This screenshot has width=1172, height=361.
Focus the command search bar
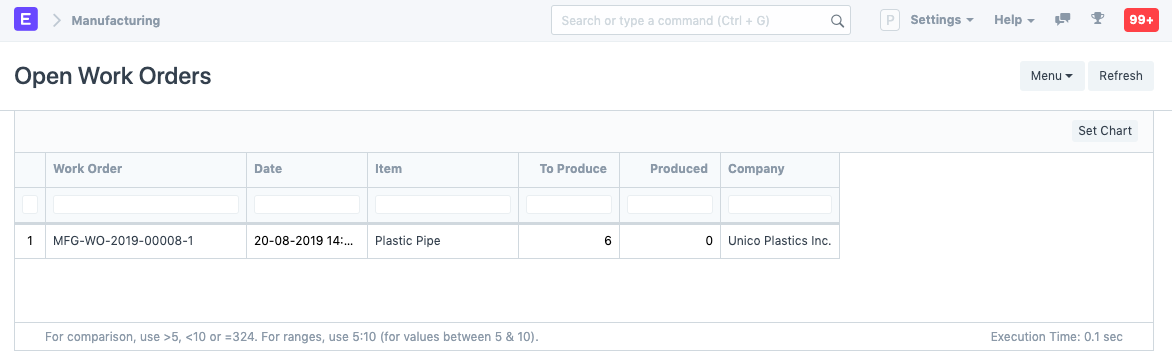click(x=701, y=20)
